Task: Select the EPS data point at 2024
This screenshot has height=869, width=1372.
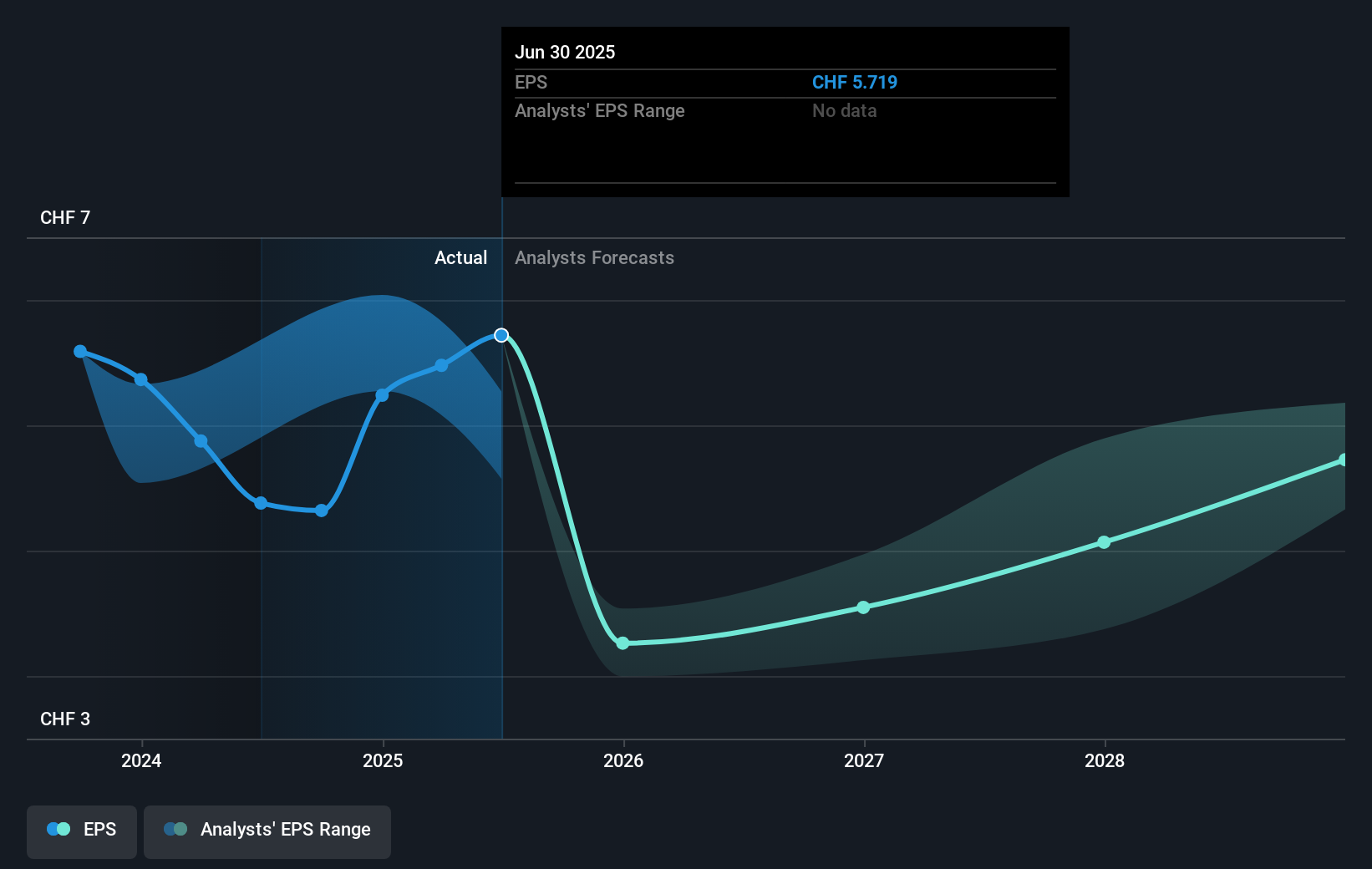Action: pyautogui.click(x=141, y=379)
